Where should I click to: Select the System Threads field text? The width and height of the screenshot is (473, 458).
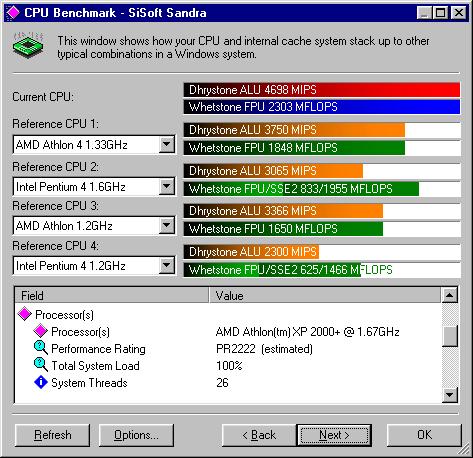[x=89, y=383]
